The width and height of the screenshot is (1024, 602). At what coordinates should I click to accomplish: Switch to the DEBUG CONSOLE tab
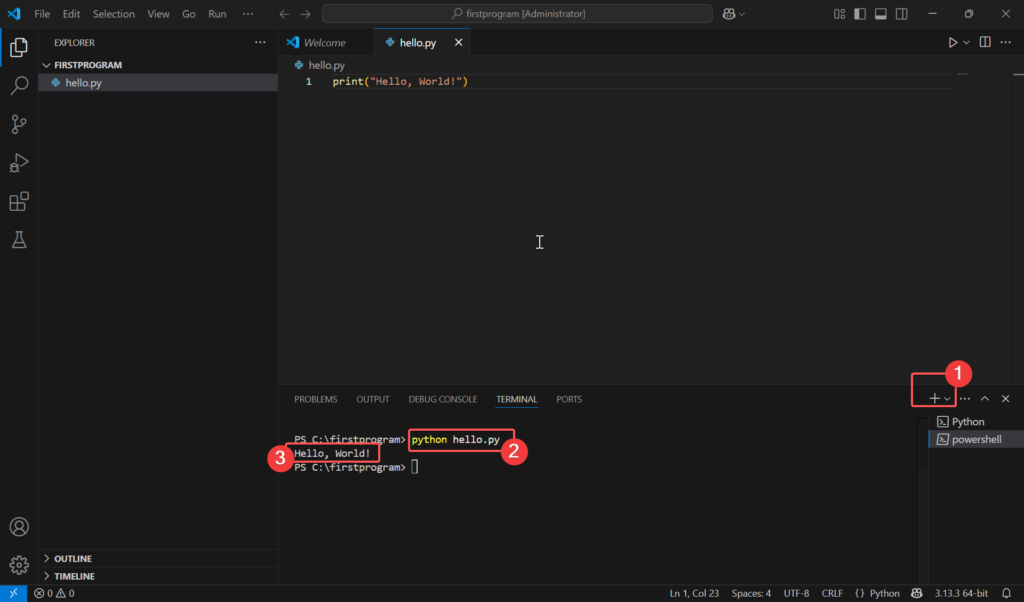443,399
